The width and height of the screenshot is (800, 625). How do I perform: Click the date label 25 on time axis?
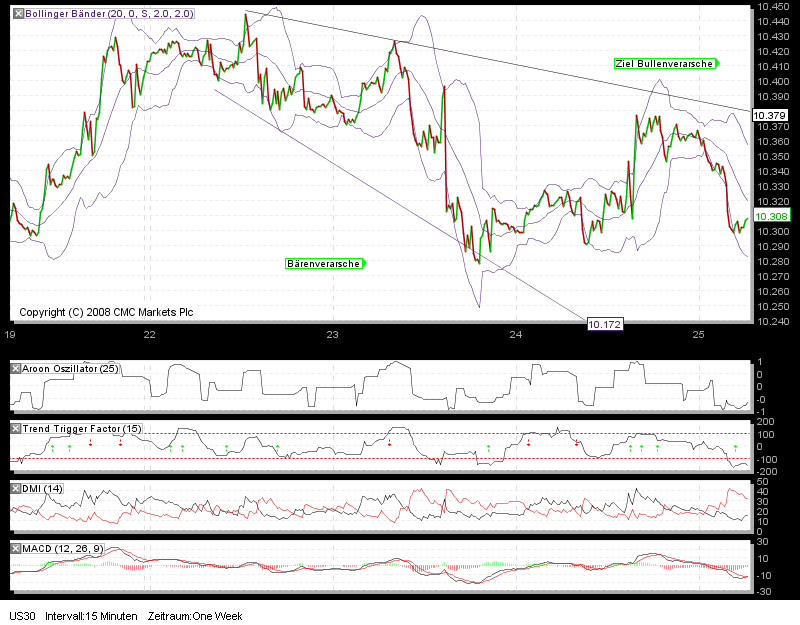(698, 335)
